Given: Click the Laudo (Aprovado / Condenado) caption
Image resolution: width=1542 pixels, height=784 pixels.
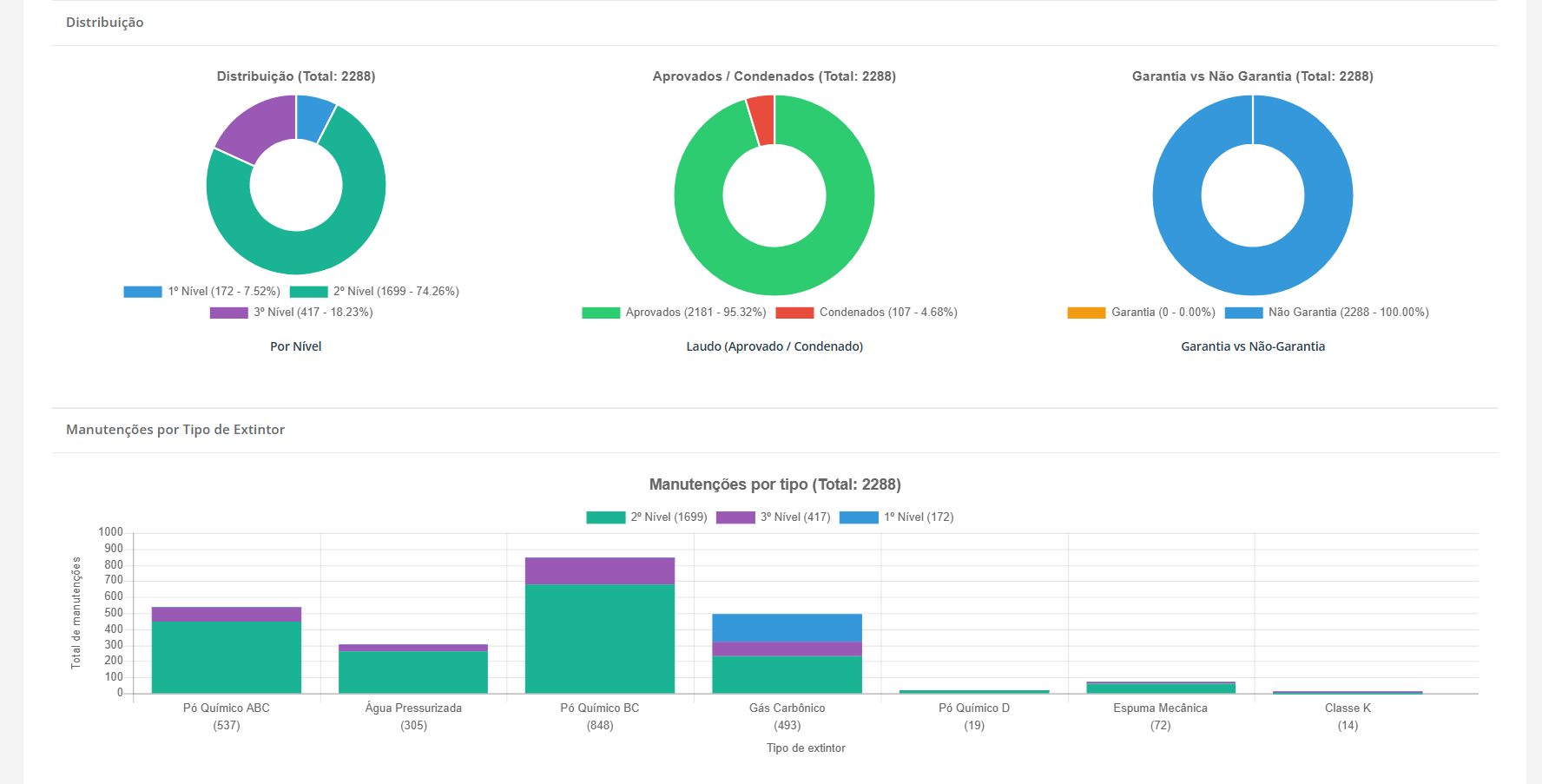Looking at the screenshot, I should (x=774, y=346).
